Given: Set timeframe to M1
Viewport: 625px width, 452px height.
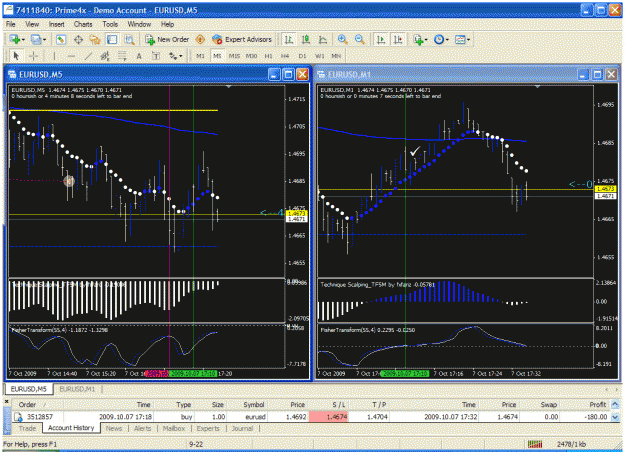Looking at the screenshot, I should pos(200,56).
